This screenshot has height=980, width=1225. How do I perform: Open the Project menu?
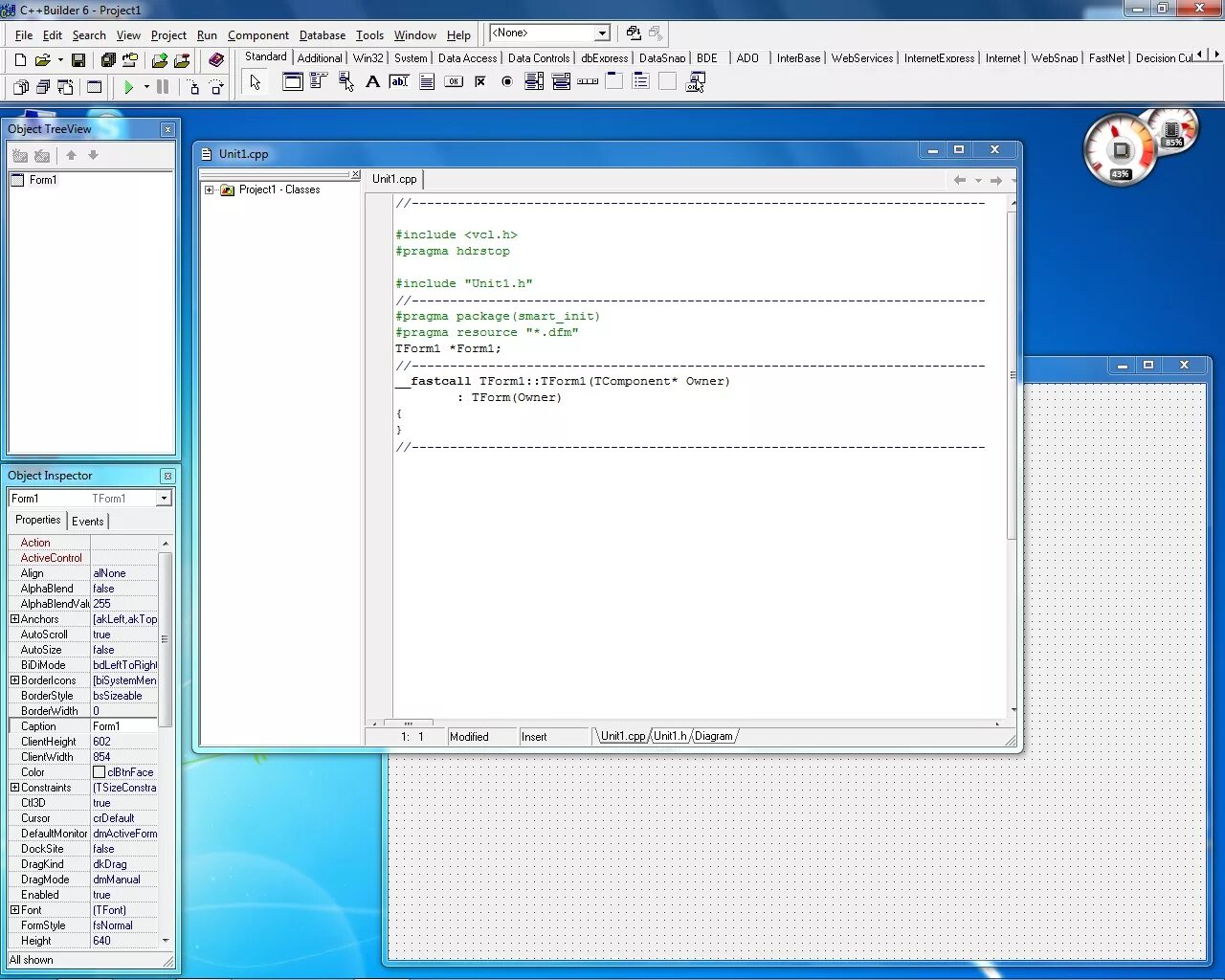point(168,35)
